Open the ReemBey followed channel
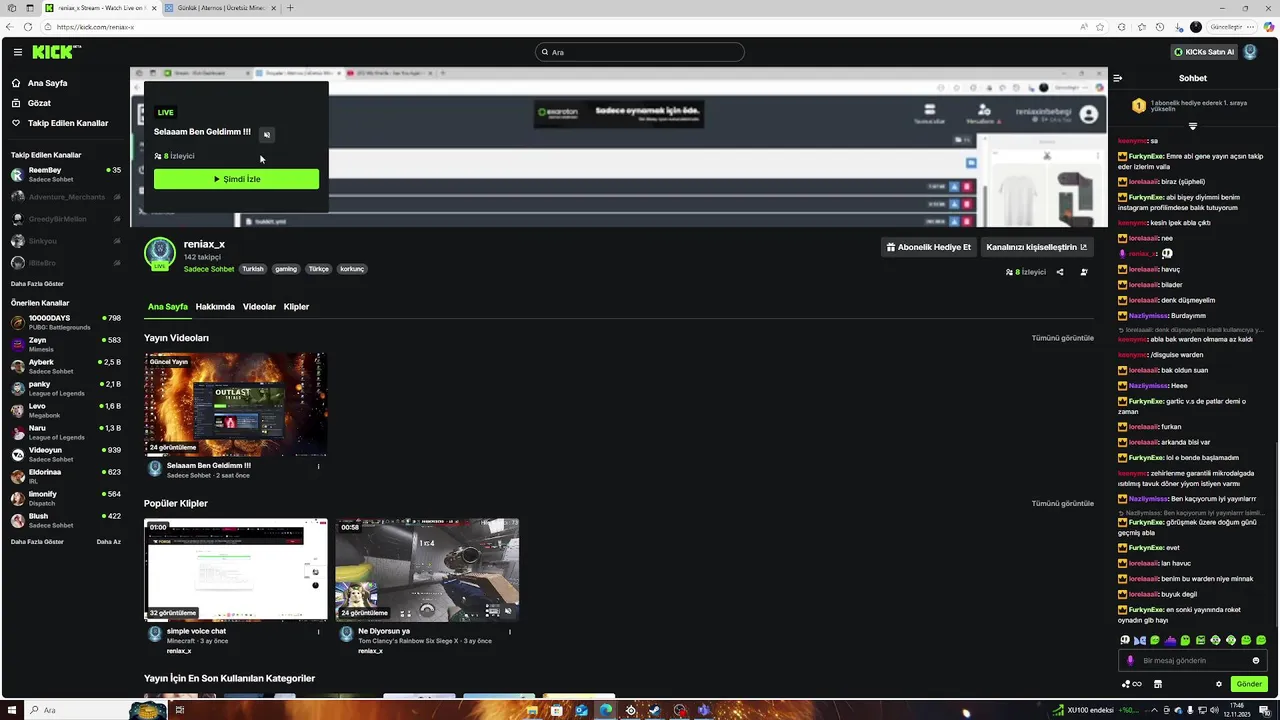This screenshot has width=1280, height=720. pyautogui.click(x=66, y=174)
